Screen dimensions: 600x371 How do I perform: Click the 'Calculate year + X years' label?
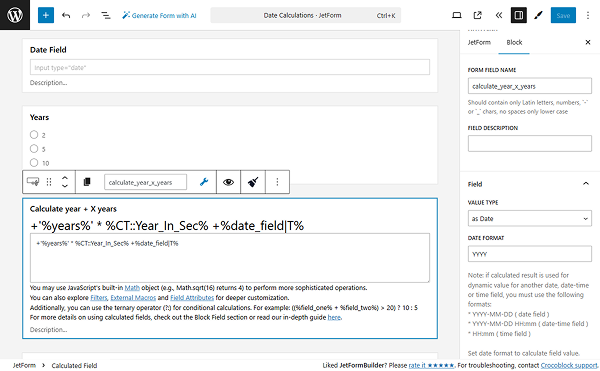(x=73, y=209)
